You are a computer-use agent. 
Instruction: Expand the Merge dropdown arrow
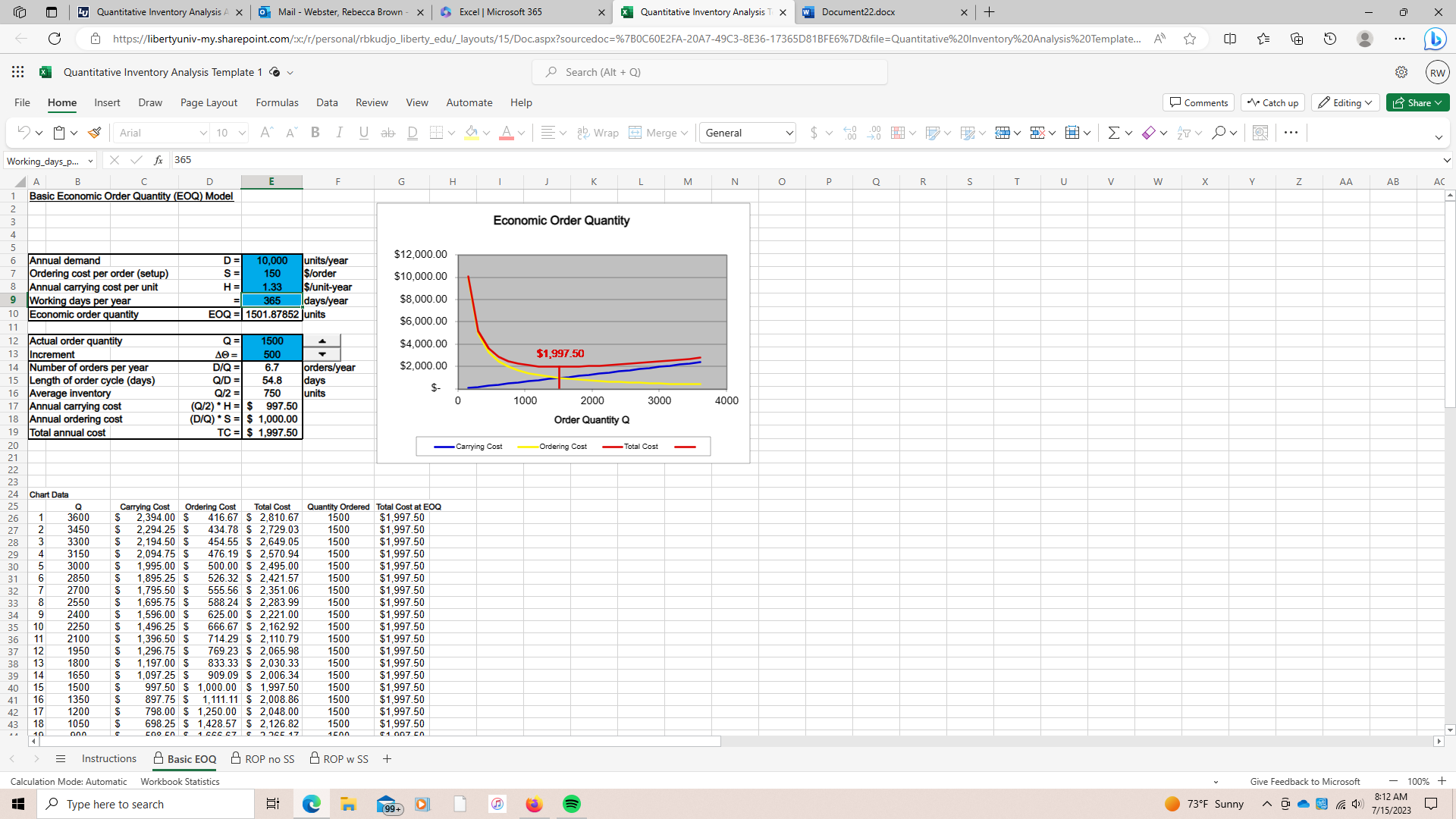click(685, 133)
